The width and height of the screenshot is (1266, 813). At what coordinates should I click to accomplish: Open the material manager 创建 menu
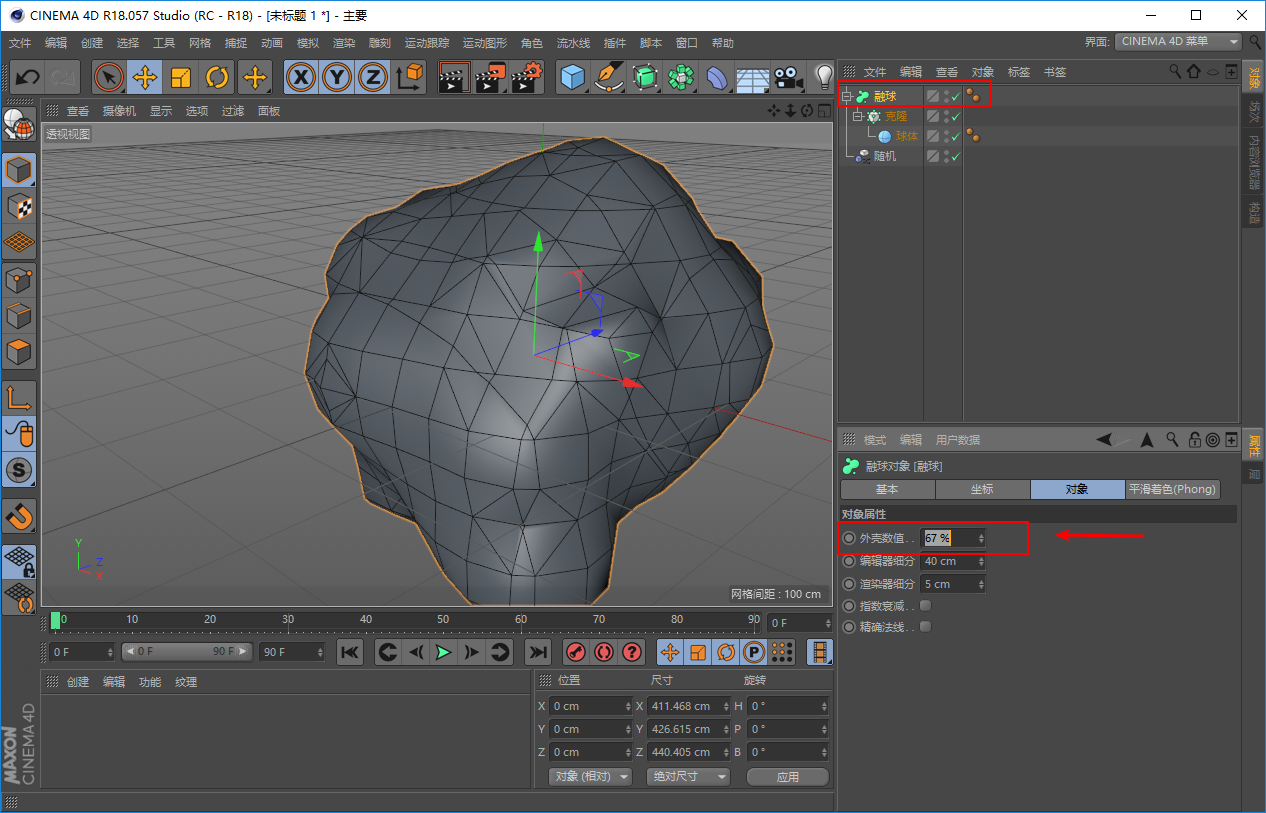tap(78, 682)
